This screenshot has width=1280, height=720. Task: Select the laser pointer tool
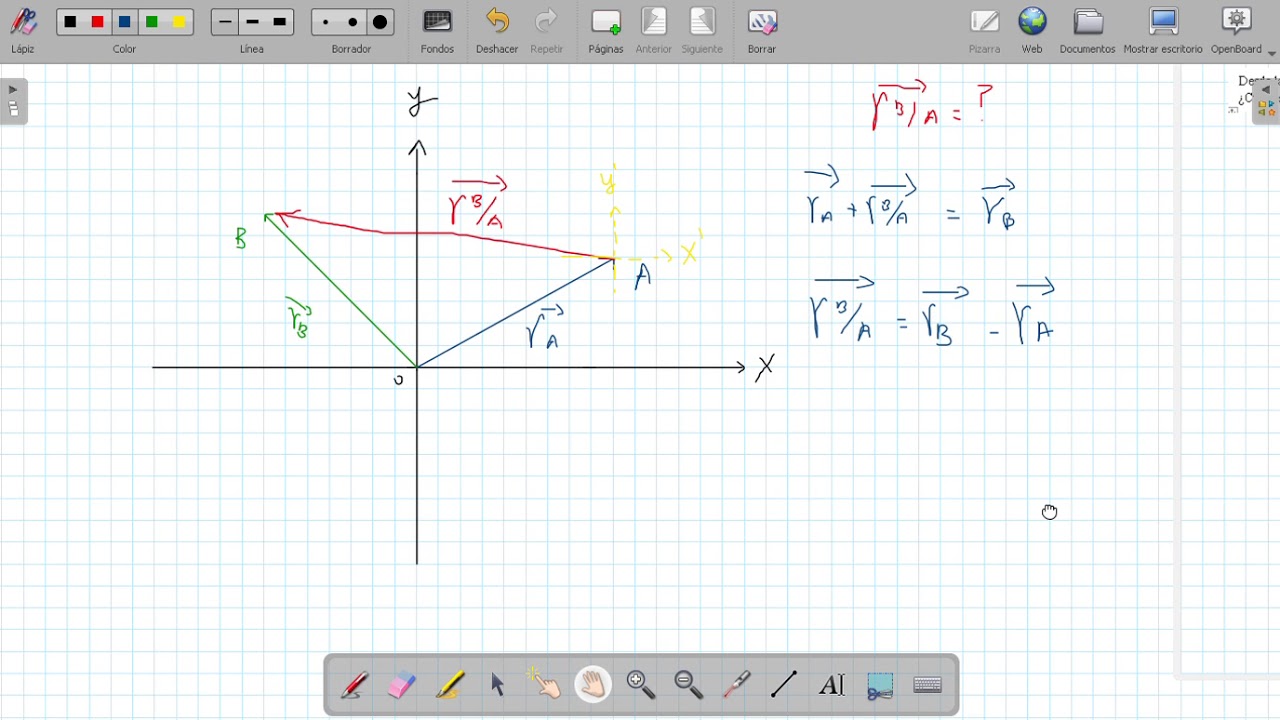point(737,685)
